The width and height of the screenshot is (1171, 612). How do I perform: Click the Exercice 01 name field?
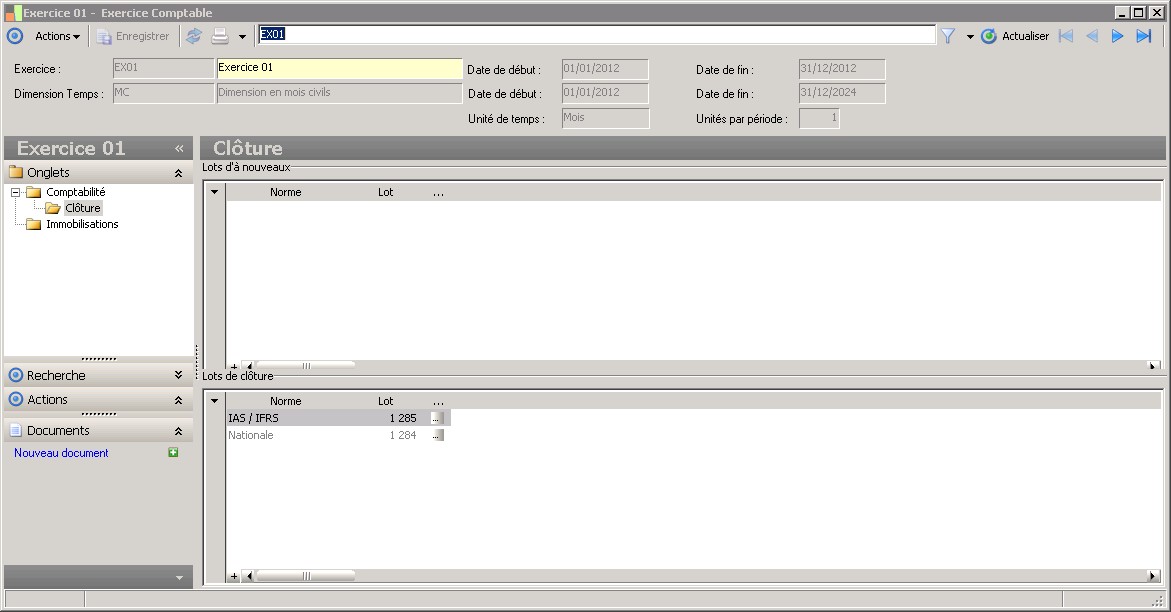pos(339,68)
